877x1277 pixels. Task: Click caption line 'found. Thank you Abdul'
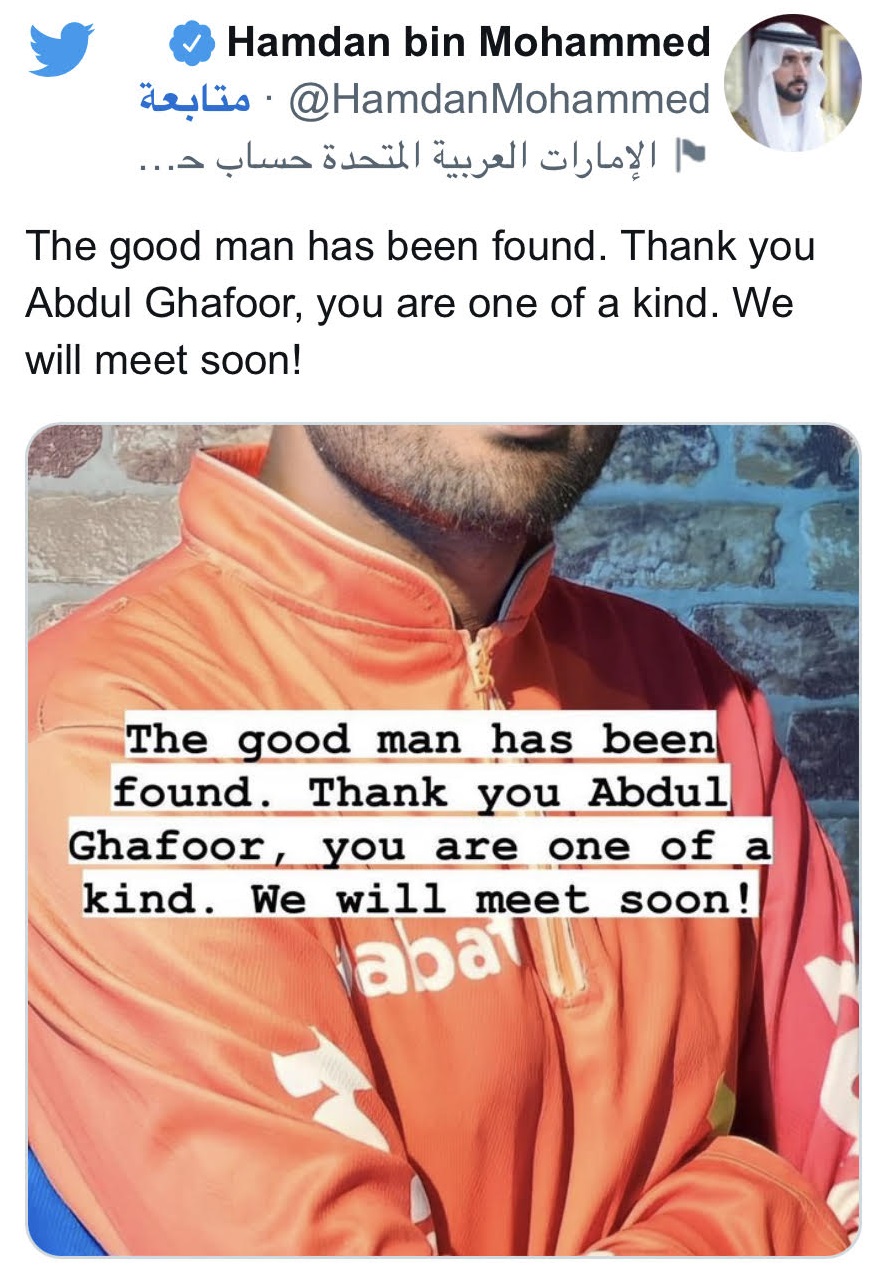(420, 792)
